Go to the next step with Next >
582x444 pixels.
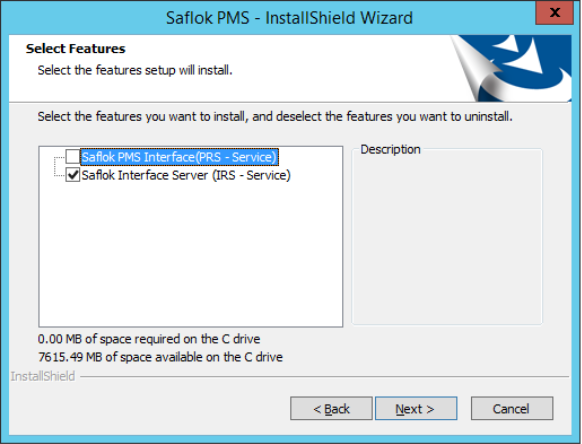pyautogui.click(x=416, y=408)
